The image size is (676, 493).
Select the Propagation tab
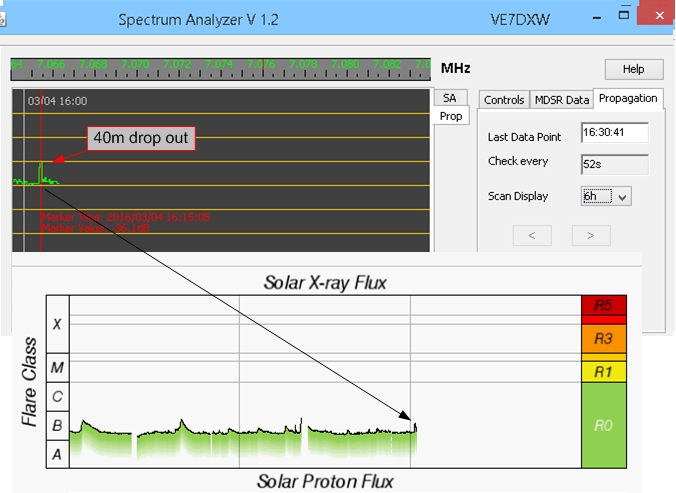pos(628,98)
